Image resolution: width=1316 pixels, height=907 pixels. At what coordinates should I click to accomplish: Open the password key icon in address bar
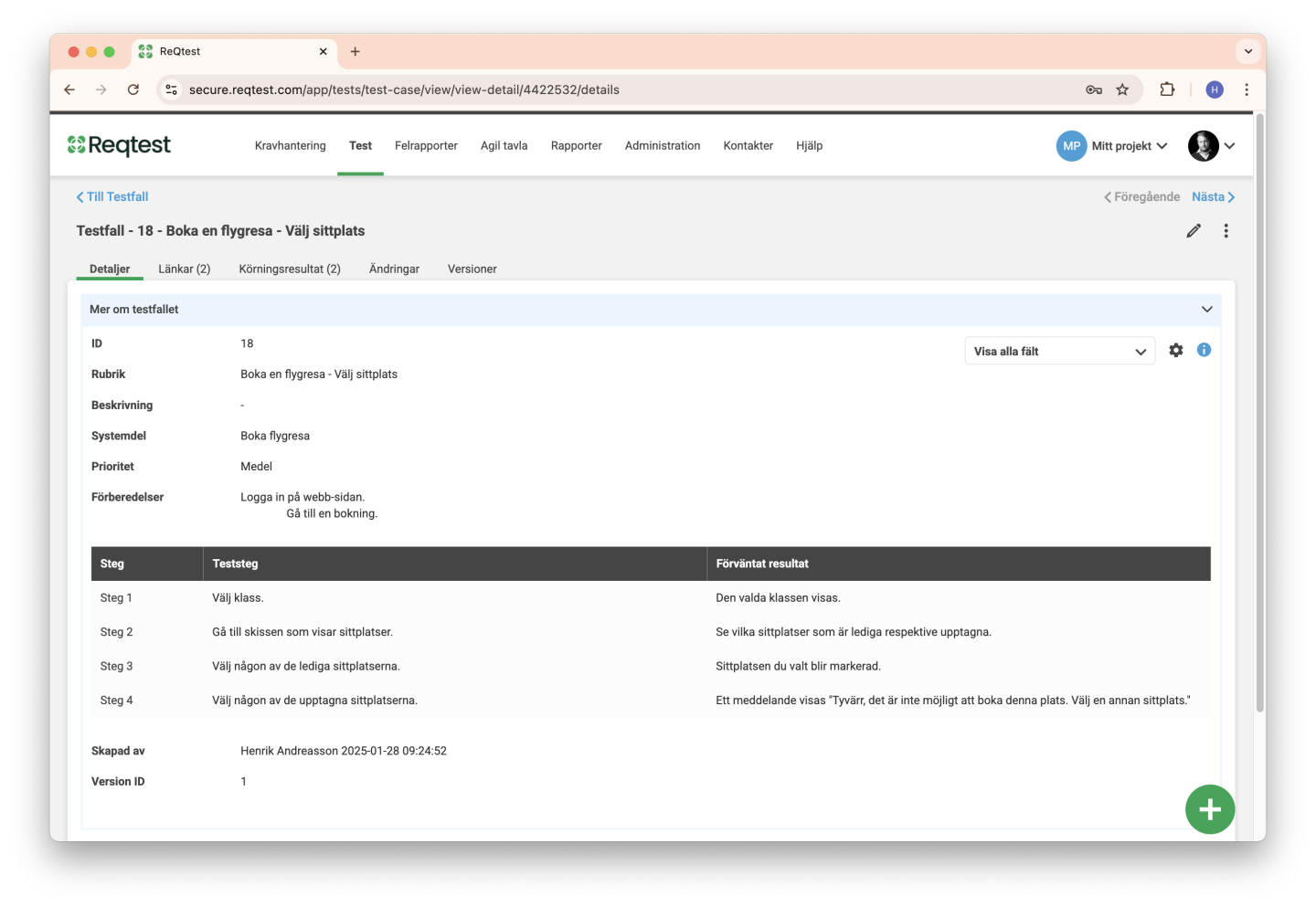click(x=1093, y=90)
